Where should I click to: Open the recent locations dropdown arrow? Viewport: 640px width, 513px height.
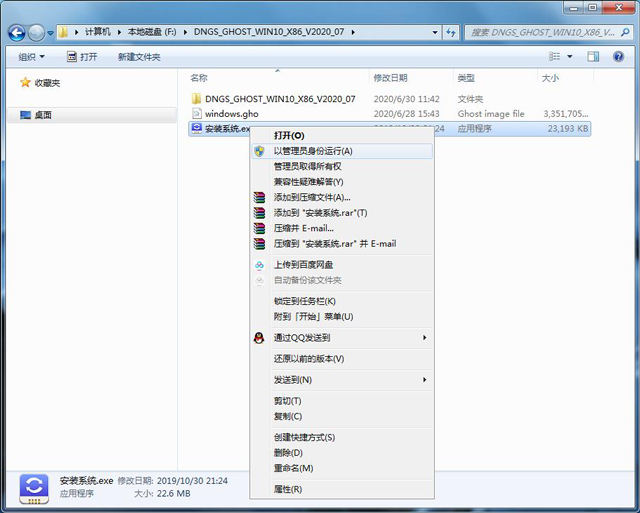point(51,33)
